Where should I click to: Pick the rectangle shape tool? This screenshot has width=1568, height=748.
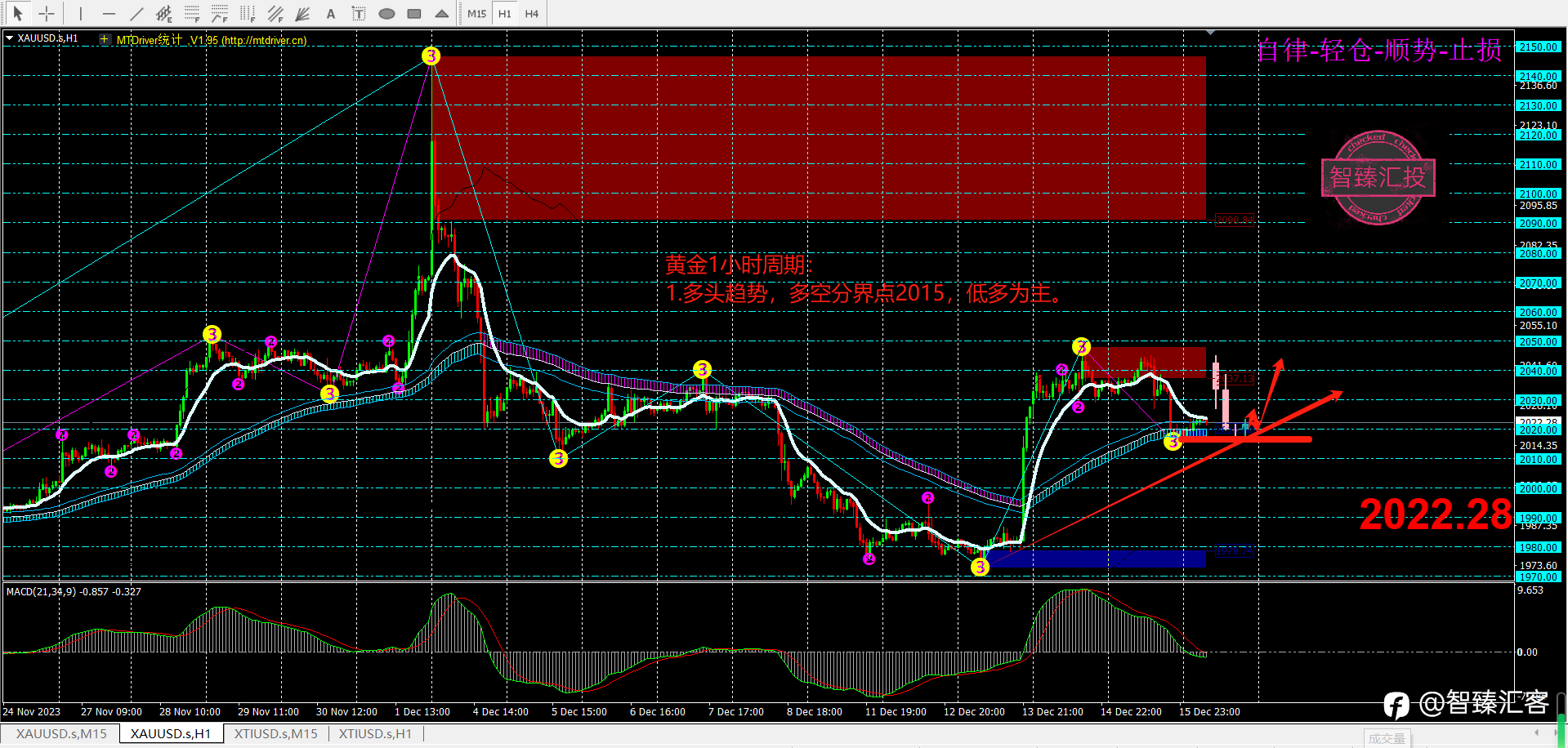414,13
